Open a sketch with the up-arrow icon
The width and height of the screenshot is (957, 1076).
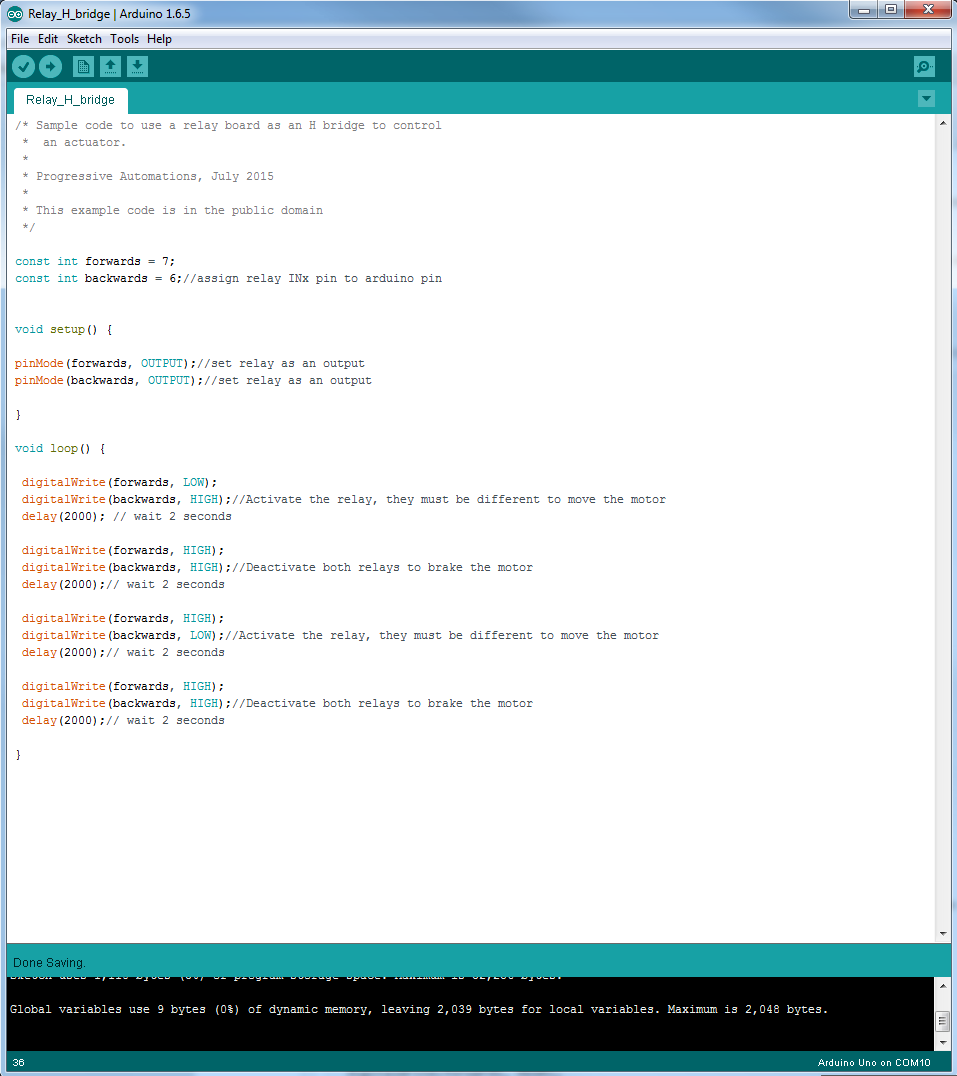pos(110,67)
